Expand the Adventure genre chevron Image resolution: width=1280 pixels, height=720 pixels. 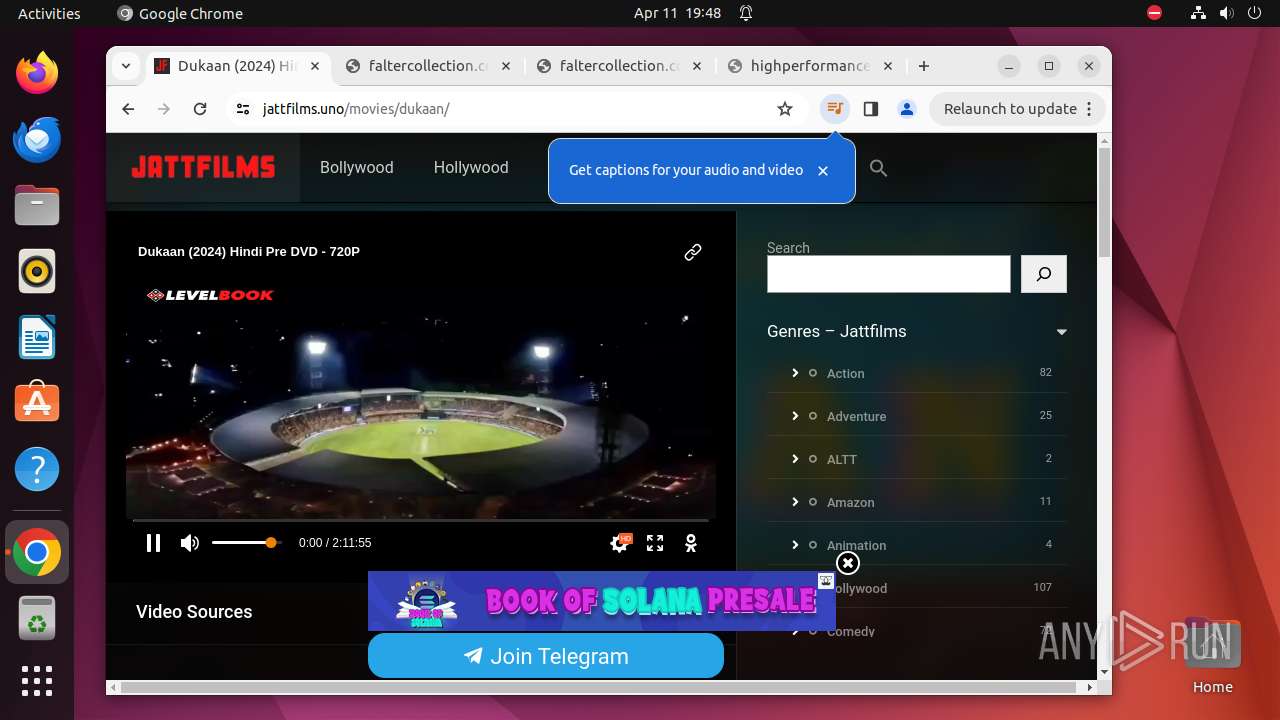795,416
